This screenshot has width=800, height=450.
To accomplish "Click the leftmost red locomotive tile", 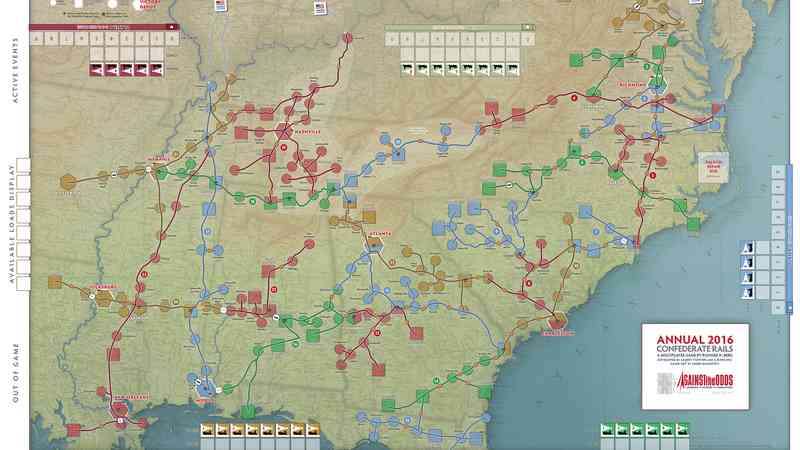I will pyautogui.click(x=98, y=69).
